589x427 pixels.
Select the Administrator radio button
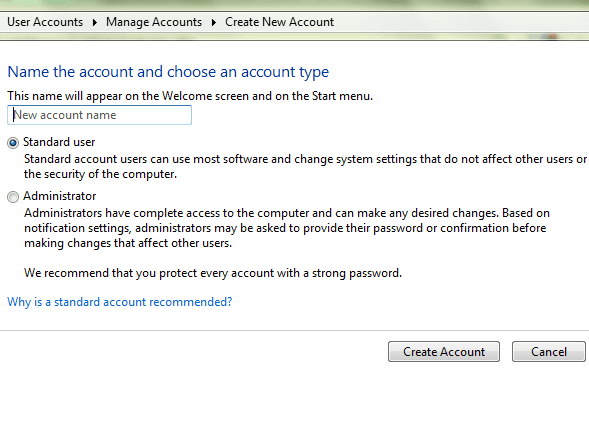coord(13,197)
